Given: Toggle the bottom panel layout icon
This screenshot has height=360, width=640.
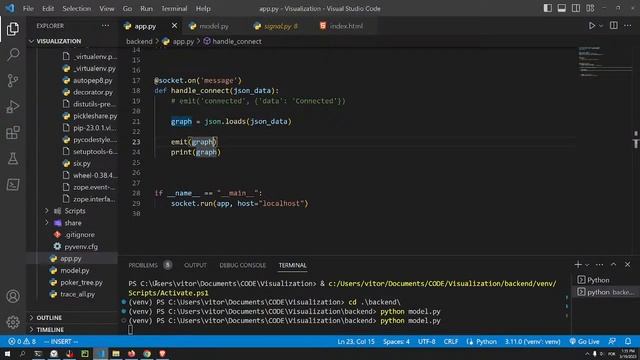Looking at the screenshot, I should point(562,8).
